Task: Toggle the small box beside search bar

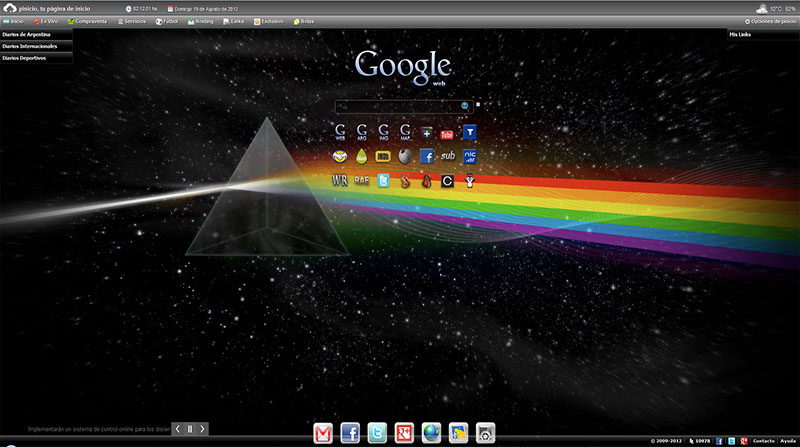Action: click(x=478, y=104)
